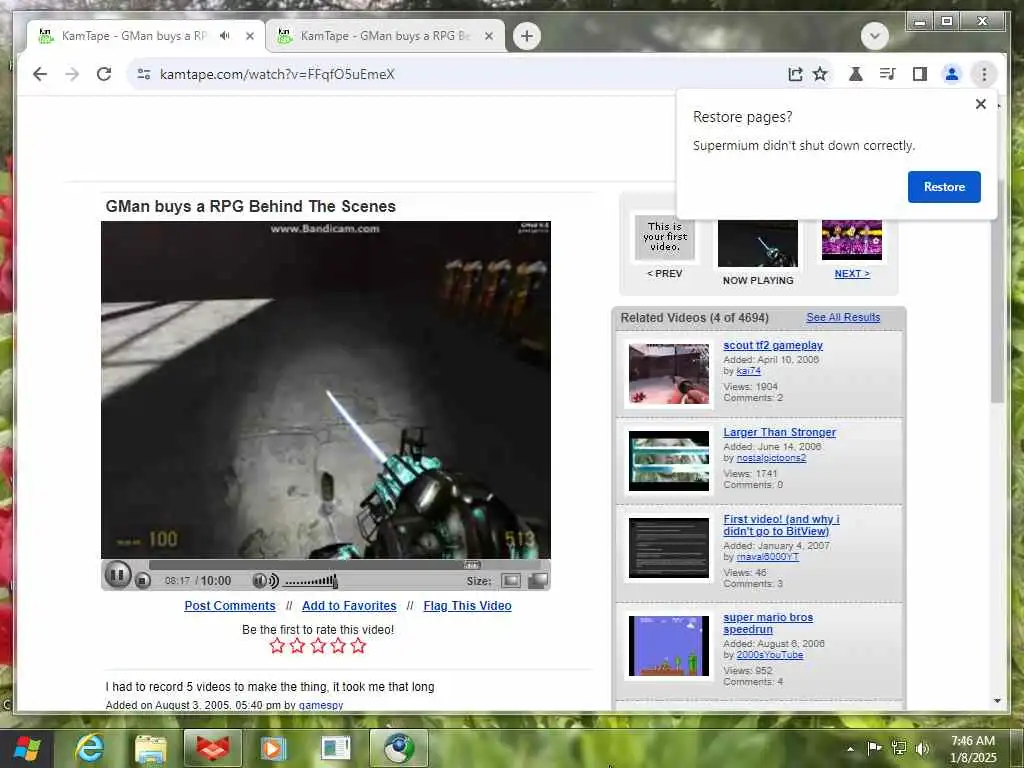
Task: Pause the video player
Action: tap(118, 575)
